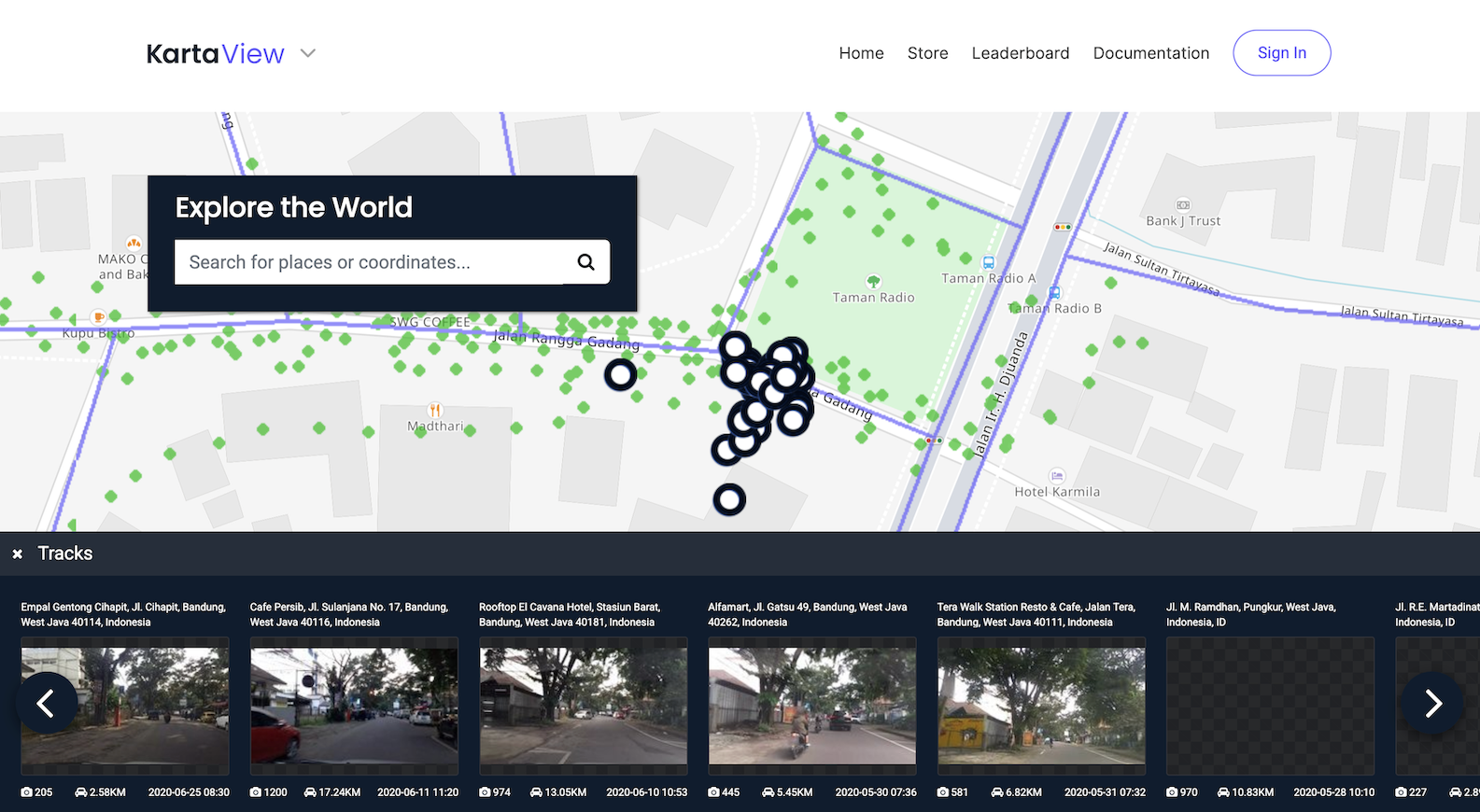This screenshot has width=1480, height=812.
Task: Click the car icon beside 6.82KM
Action: pyautogui.click(x=996, y=792)
